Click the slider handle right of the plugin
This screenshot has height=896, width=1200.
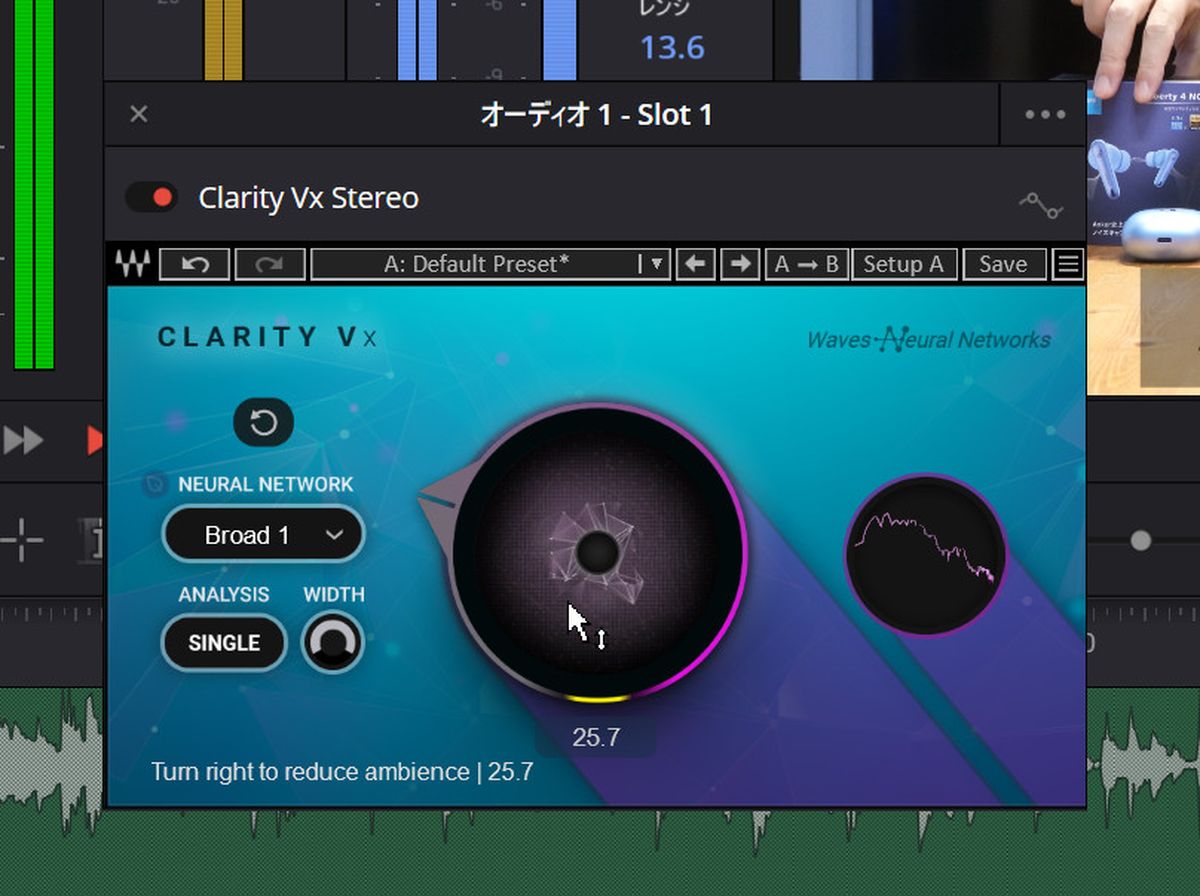1141,541
